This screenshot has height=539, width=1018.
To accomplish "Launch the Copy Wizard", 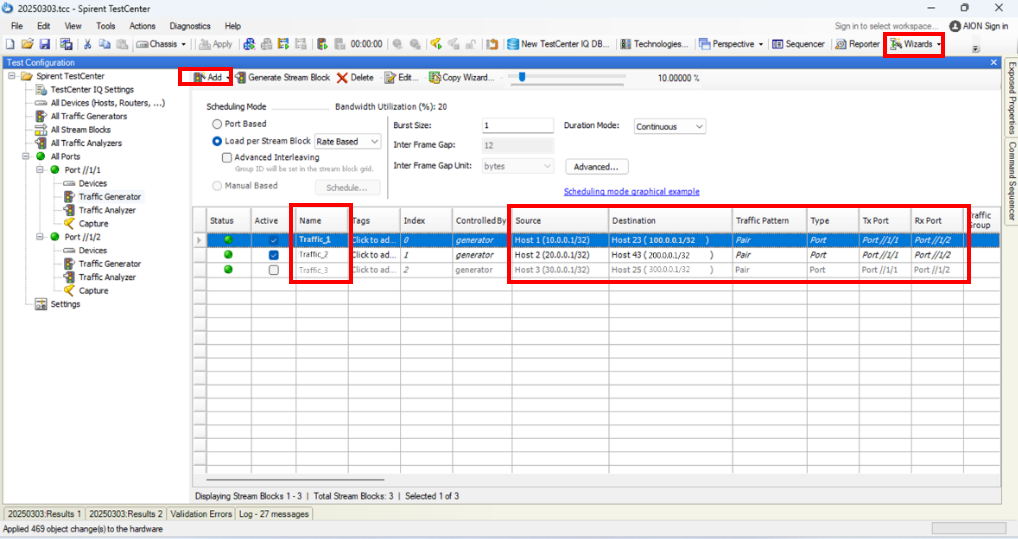I will coord(461,77).
